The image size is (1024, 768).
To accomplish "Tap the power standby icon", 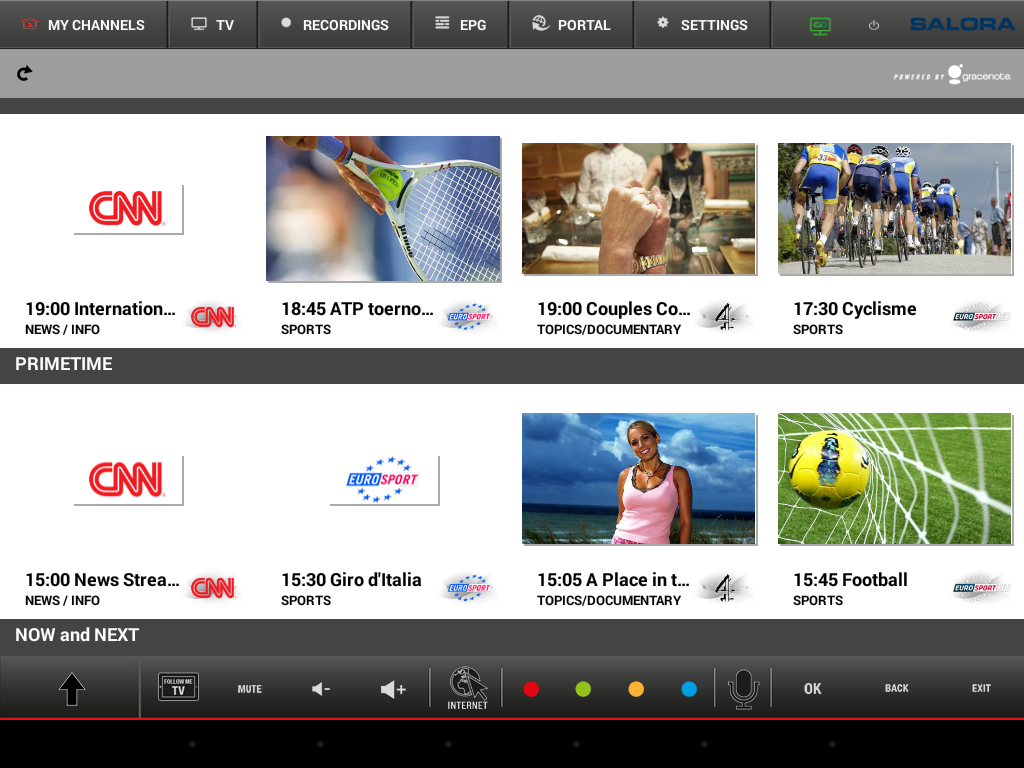I will coord(874,25).
